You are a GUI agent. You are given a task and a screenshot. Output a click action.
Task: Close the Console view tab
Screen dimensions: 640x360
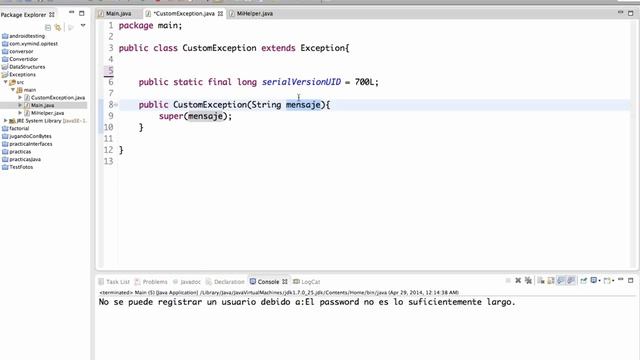(x=285, y=282)
